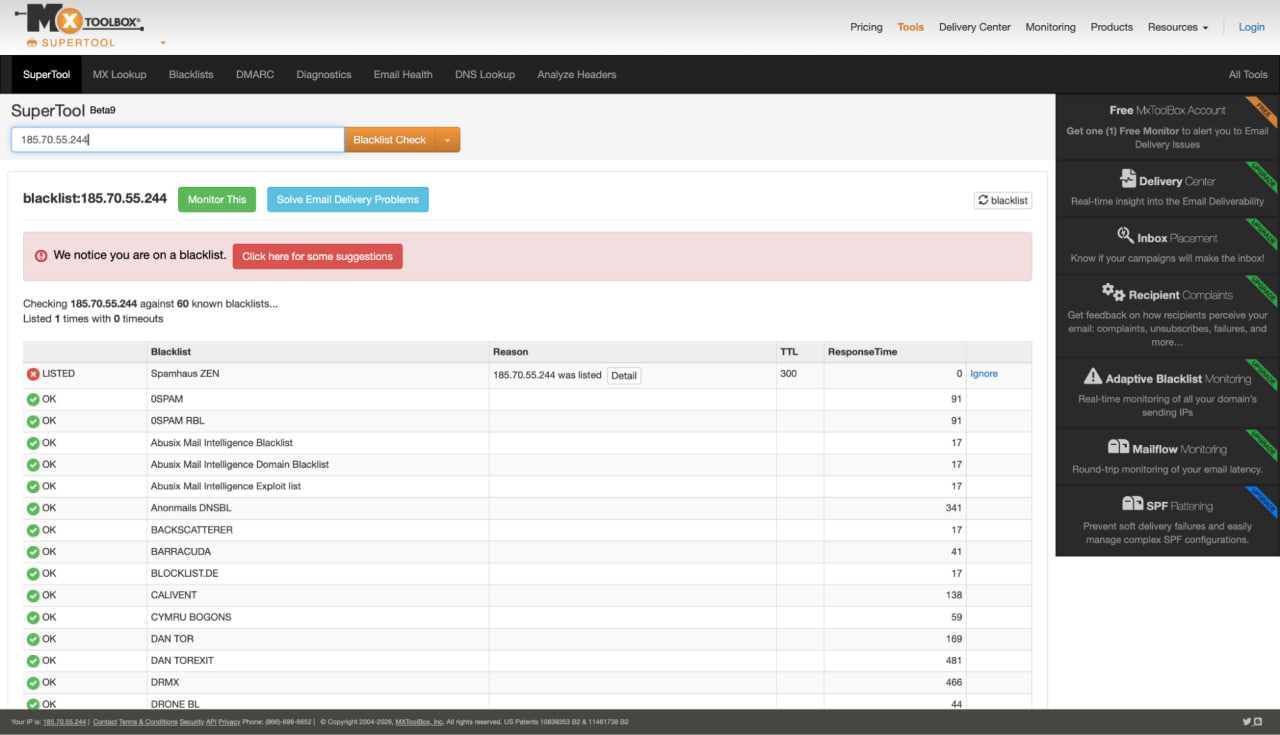Click the green Monitor This button
Screen dimensions: 1280x735
pyautogui.click(x=217, y=200)
